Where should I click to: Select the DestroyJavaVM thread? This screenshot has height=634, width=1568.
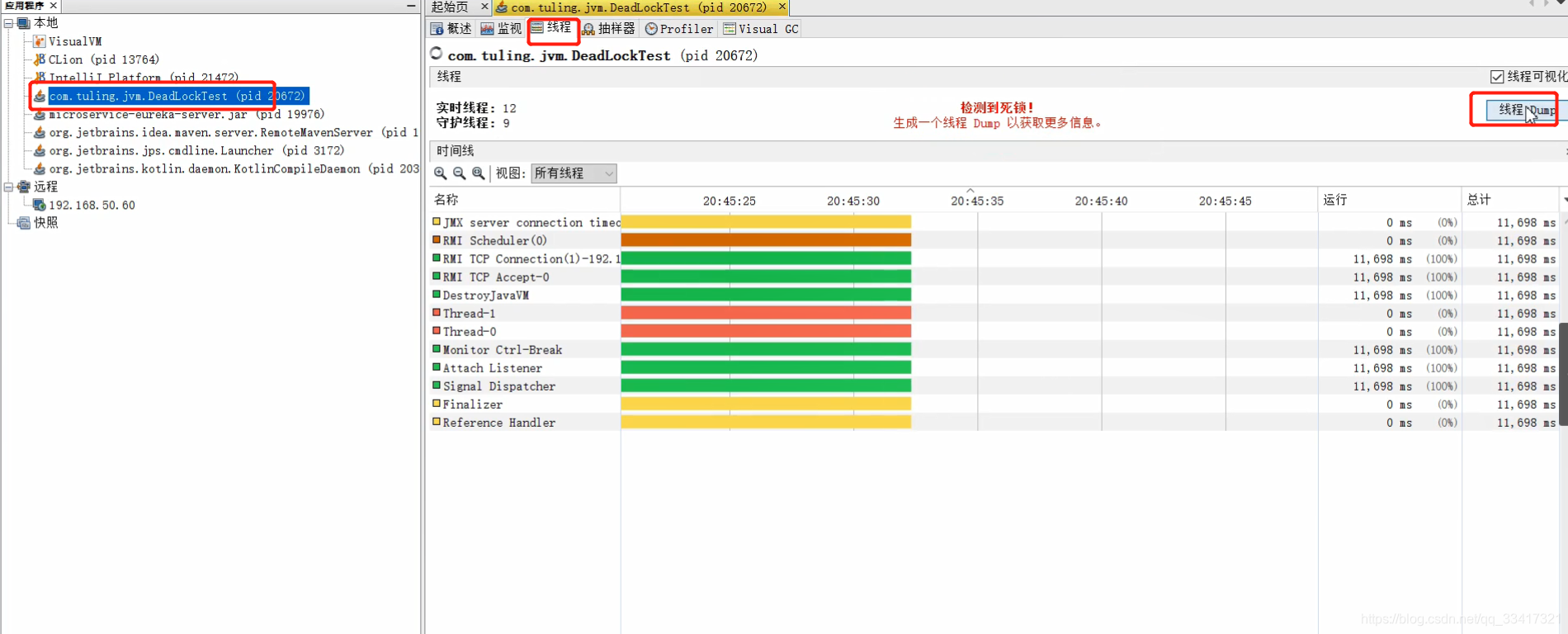(994, 296)
